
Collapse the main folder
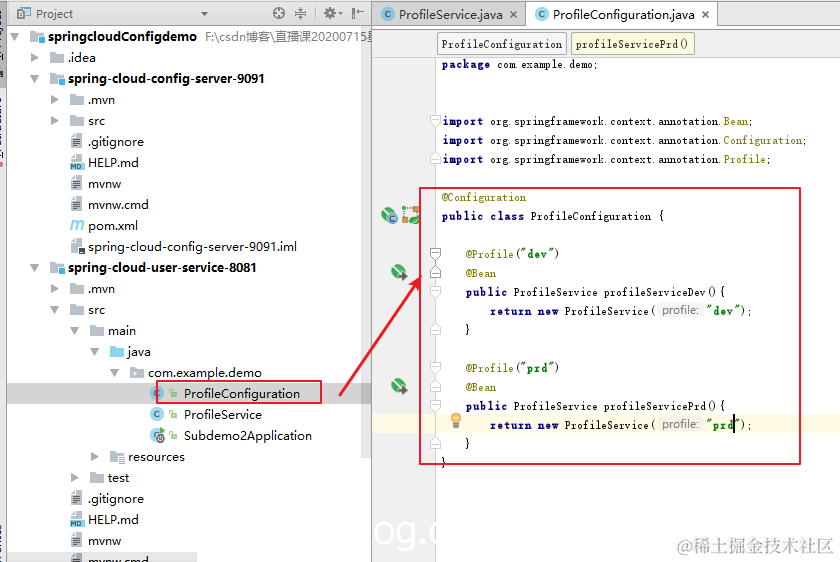[x=74, y=331]
